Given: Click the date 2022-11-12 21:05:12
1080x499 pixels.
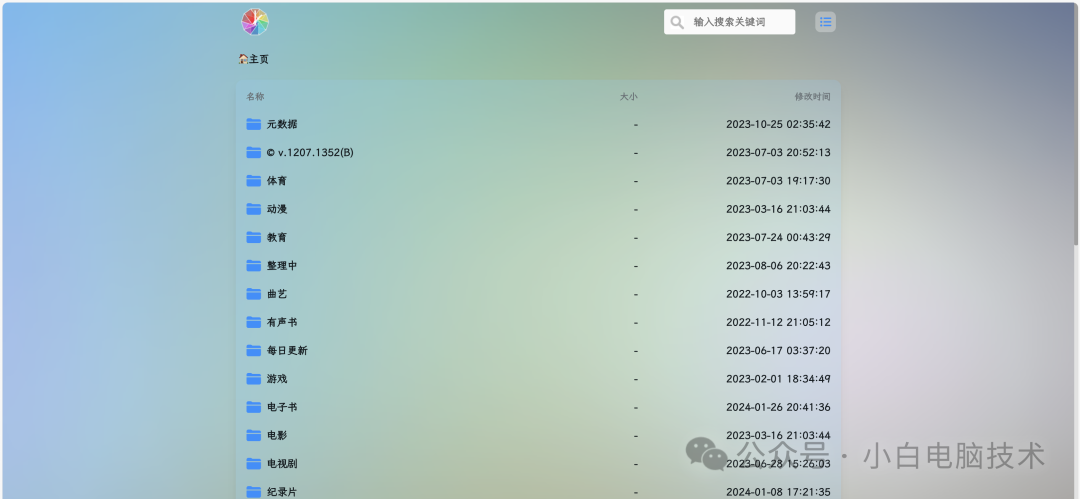Looking at the screenshot, I should coord(778,322).
